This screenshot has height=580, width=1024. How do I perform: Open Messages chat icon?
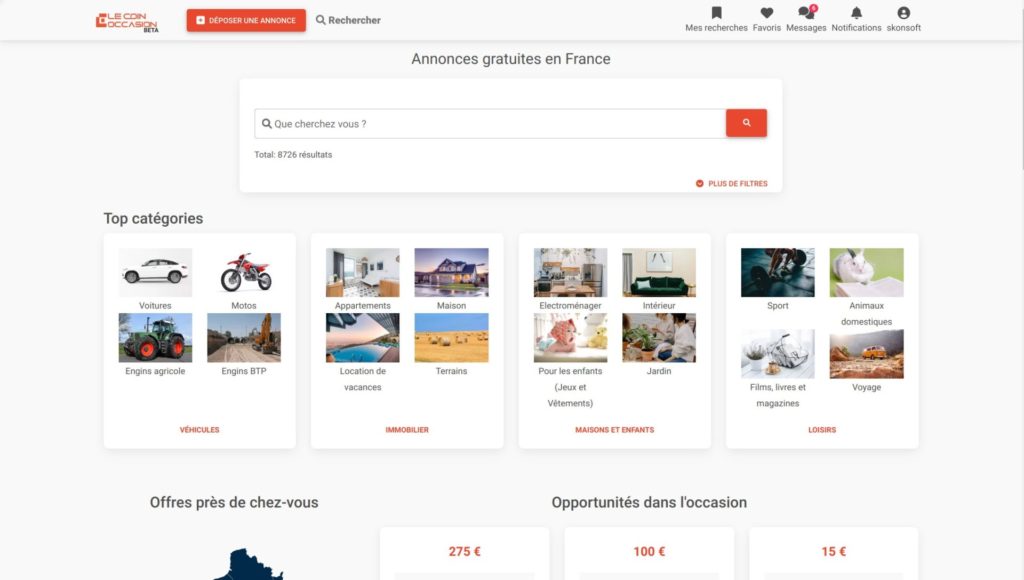click(806, 13)
